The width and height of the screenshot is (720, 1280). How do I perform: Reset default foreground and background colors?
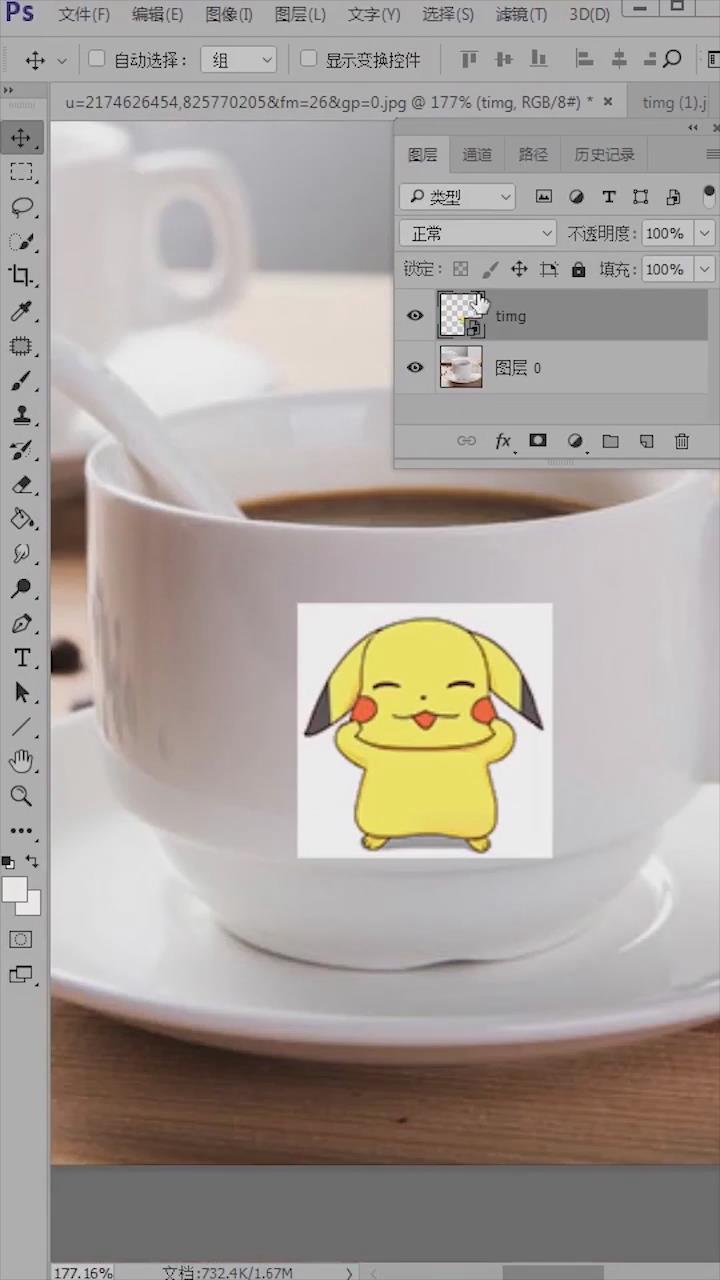[8, 861]
